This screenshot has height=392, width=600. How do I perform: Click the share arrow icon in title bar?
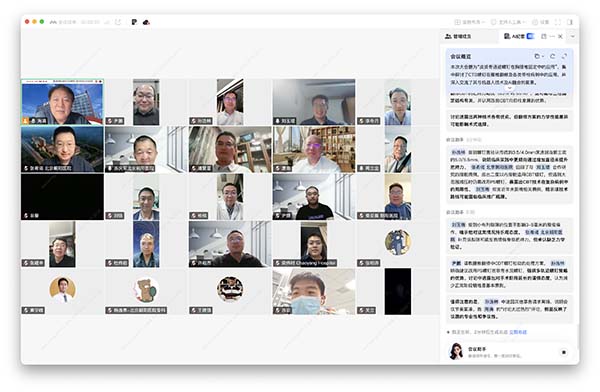[118, 22]
